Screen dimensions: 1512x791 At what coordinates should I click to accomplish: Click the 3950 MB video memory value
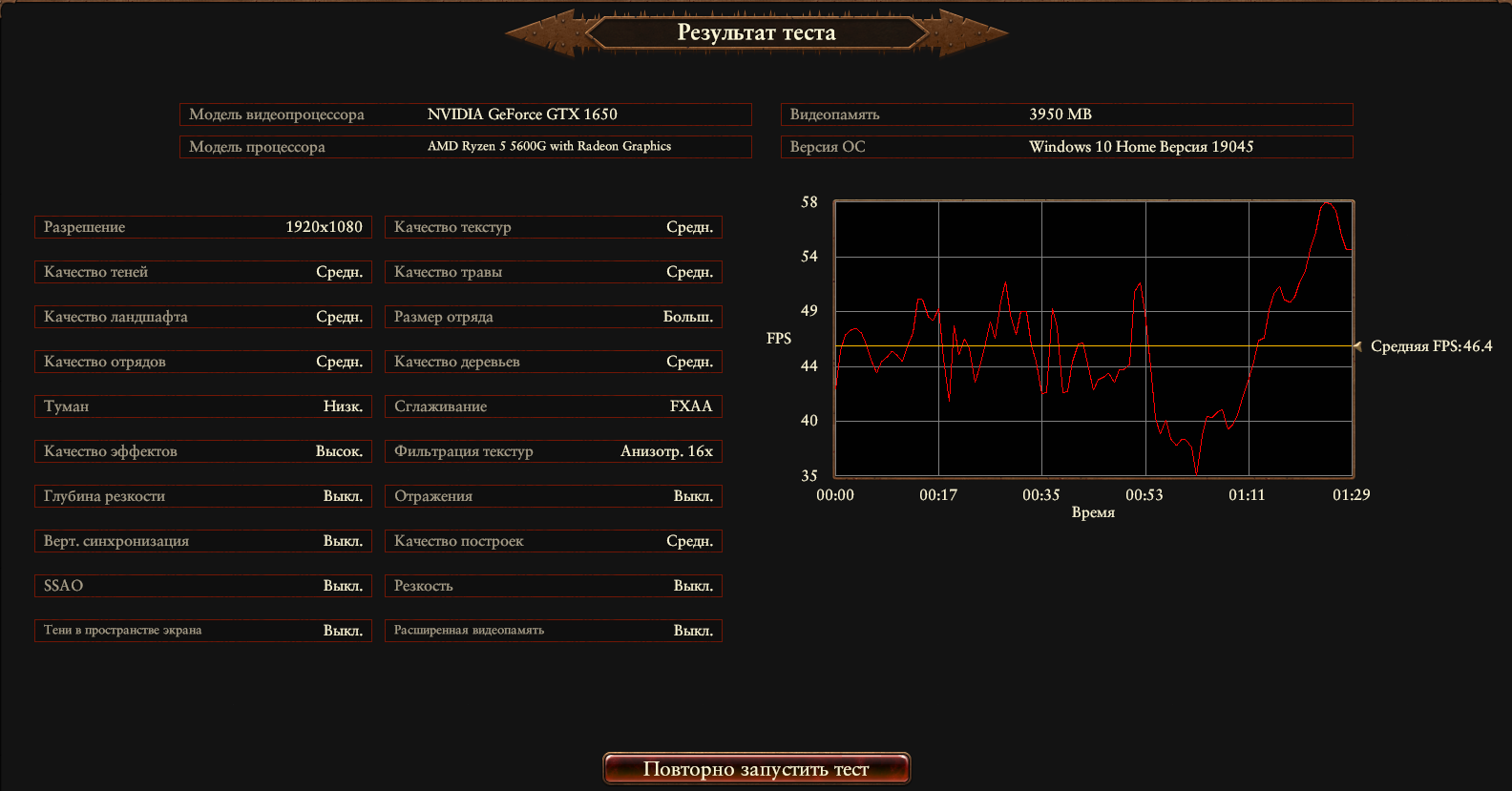[1060, 114]
